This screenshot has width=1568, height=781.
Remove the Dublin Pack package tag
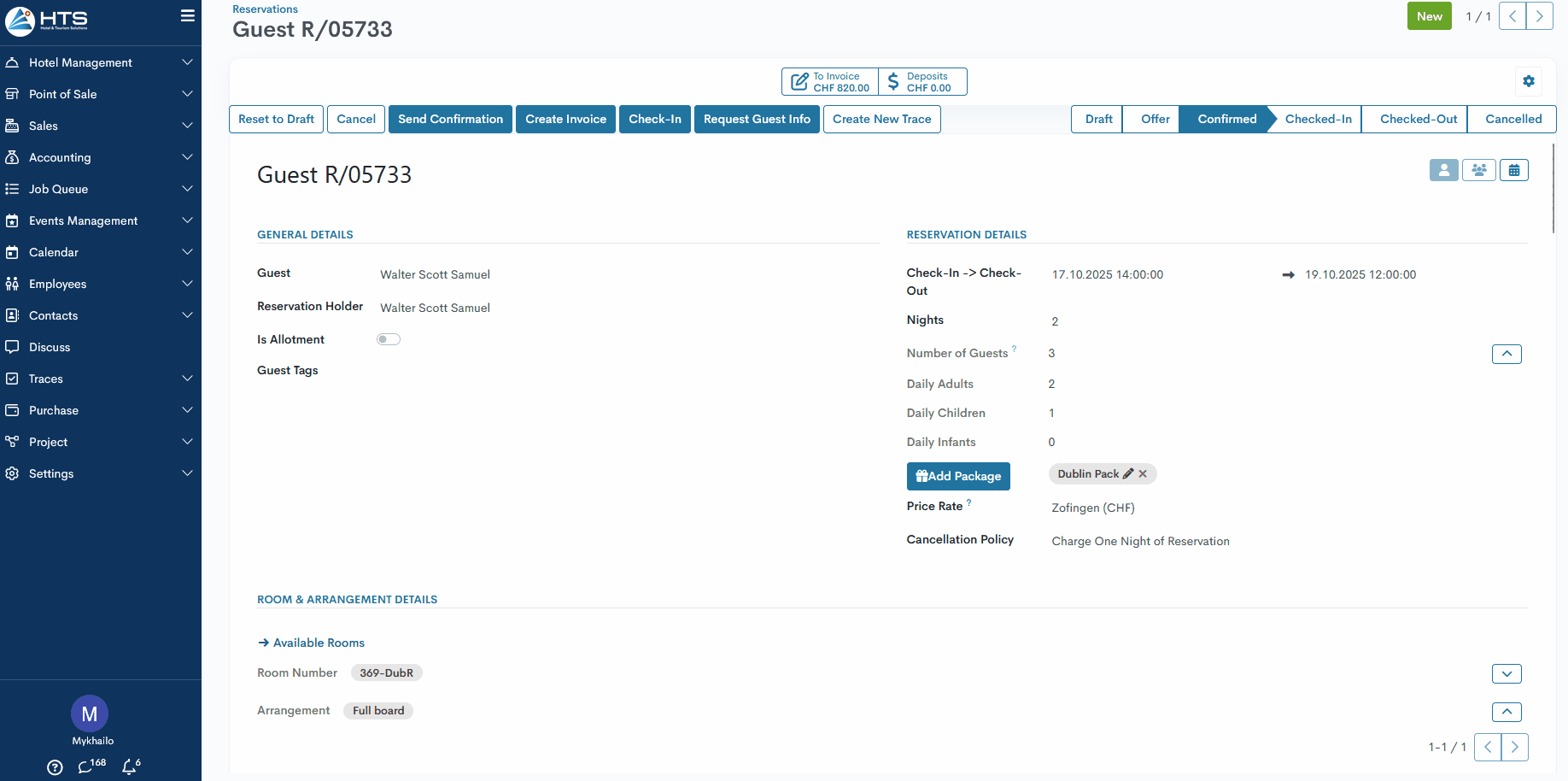pyautogui.click(x=1143, y=473)
